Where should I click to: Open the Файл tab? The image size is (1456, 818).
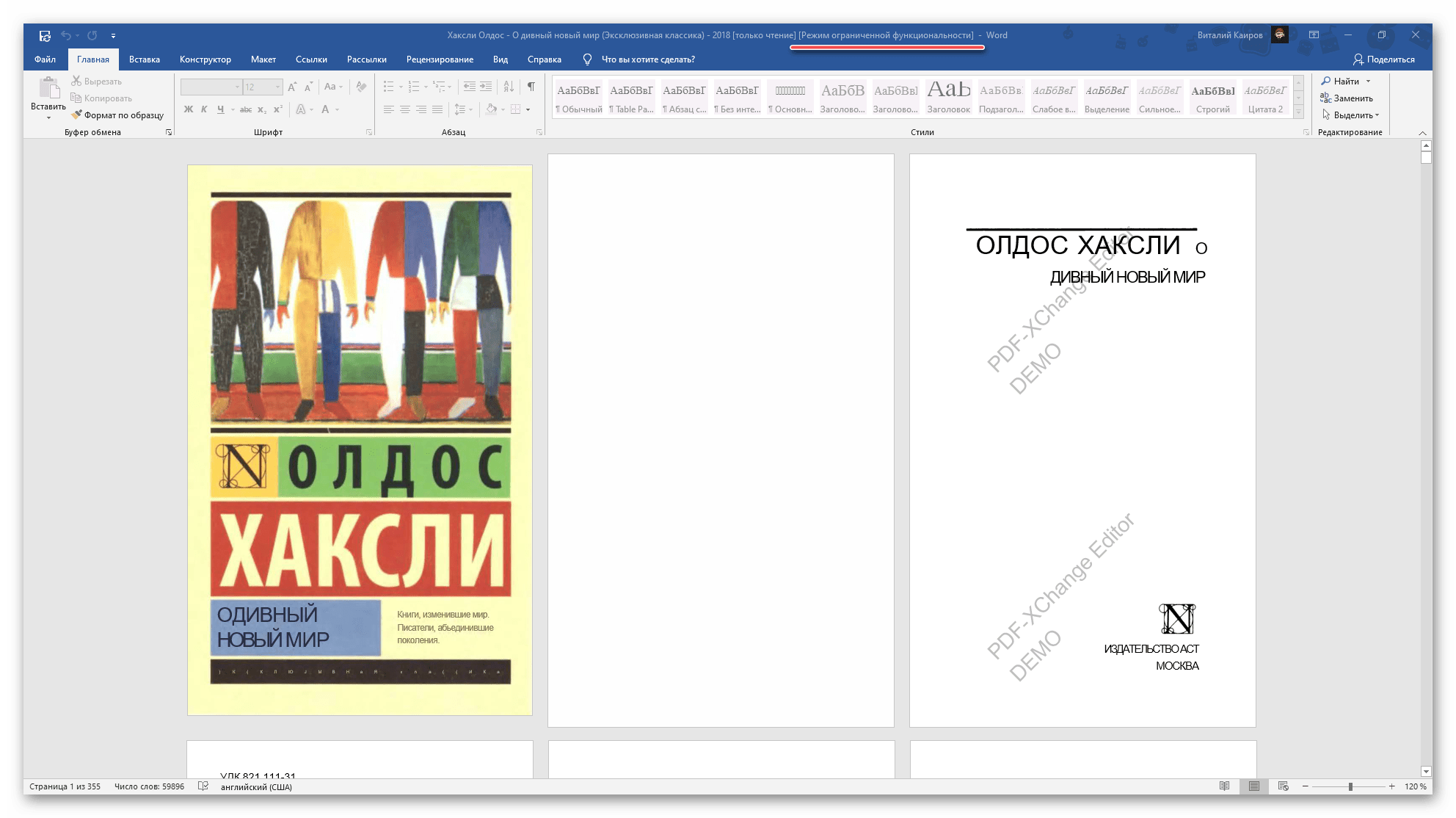tap(45, 59)
